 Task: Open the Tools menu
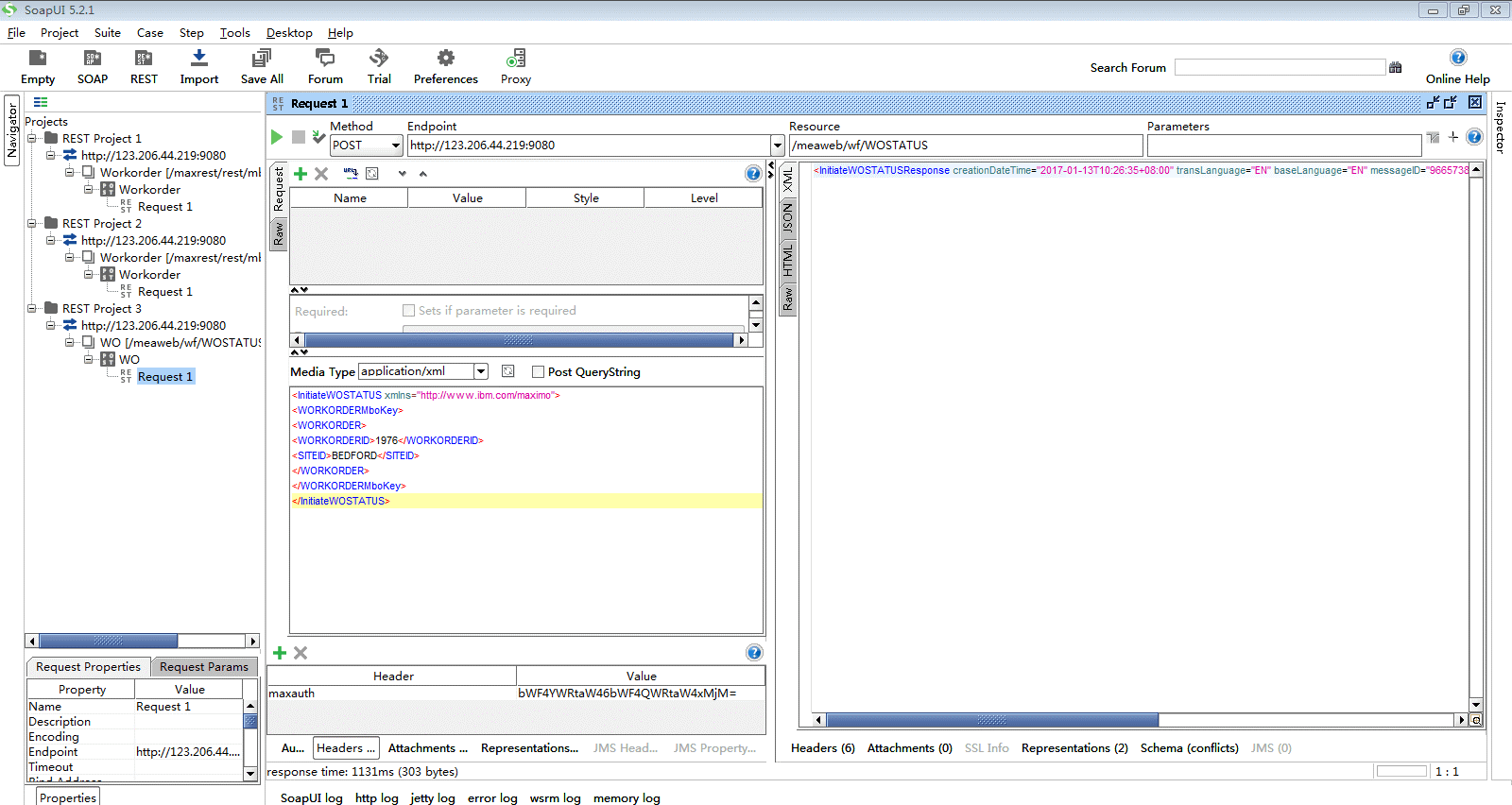[235, 32]
